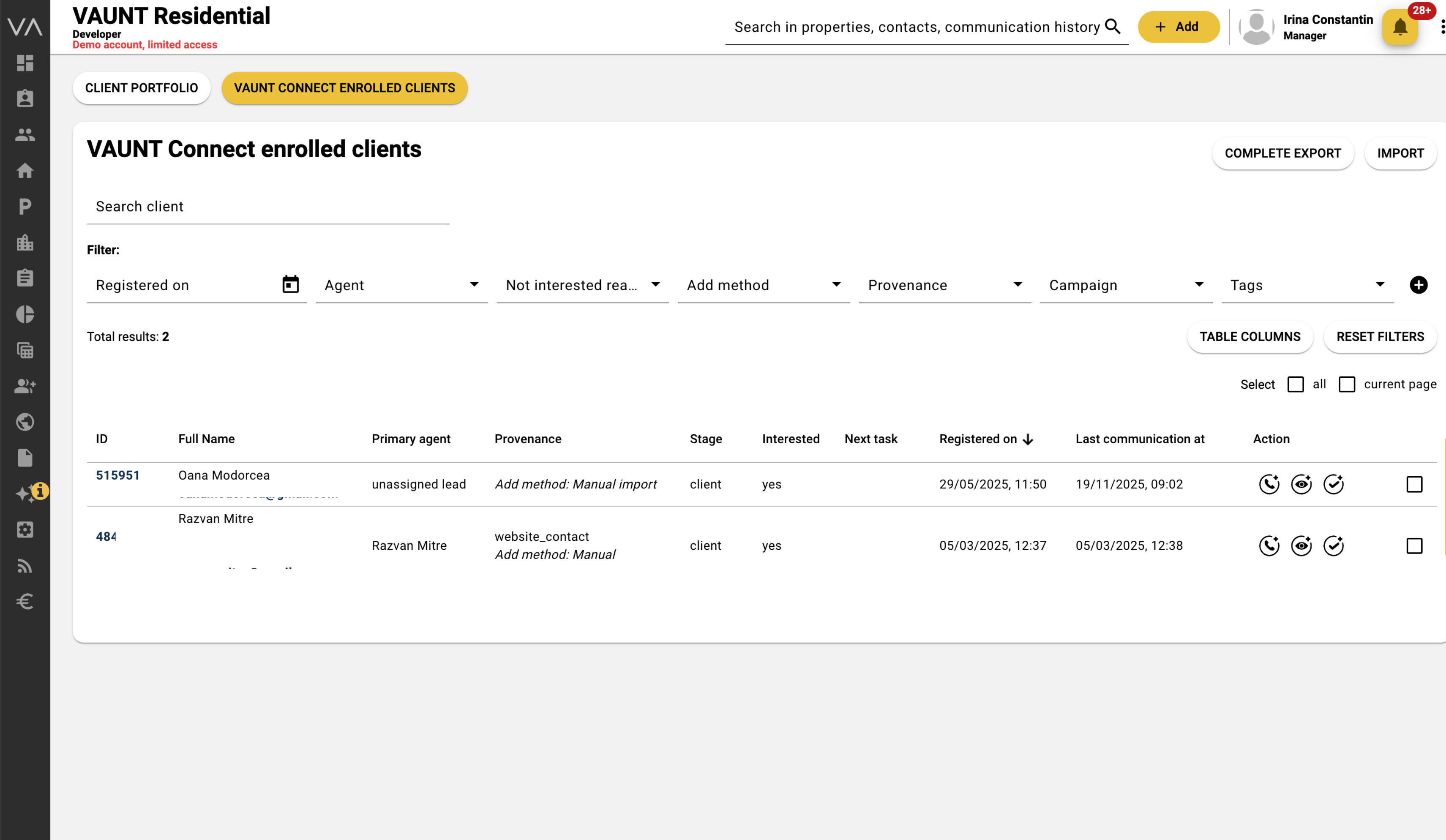Open the globe icon in sidebar
The height and width of the screenshot is (840, 1446).
coord(25,422)
